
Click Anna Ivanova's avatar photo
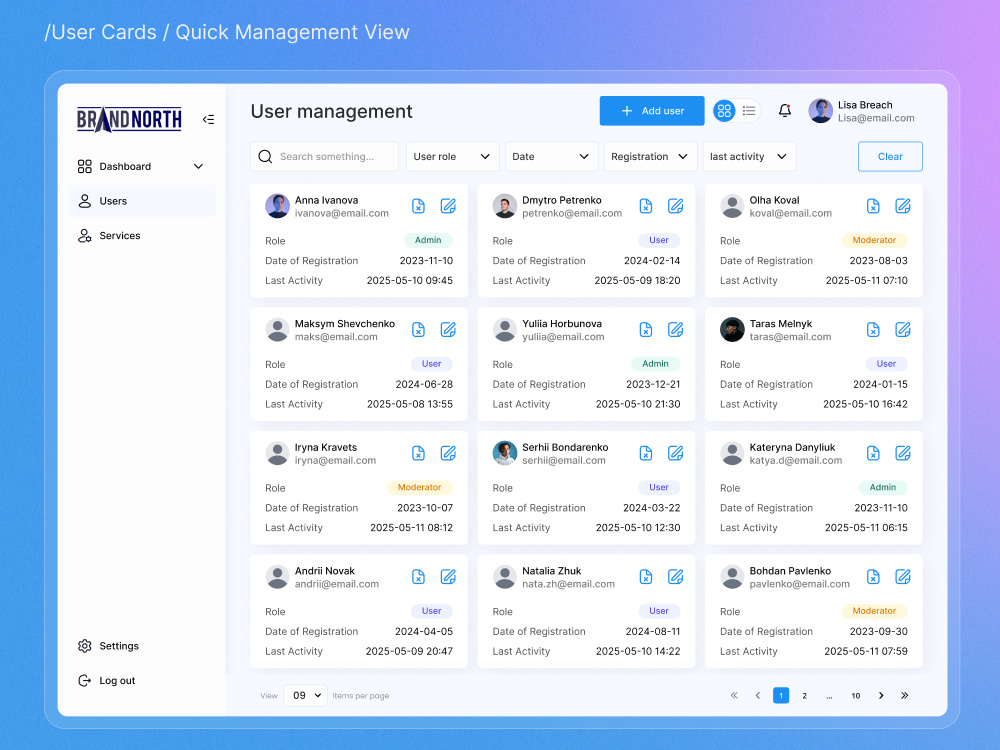tap(277, 206)
